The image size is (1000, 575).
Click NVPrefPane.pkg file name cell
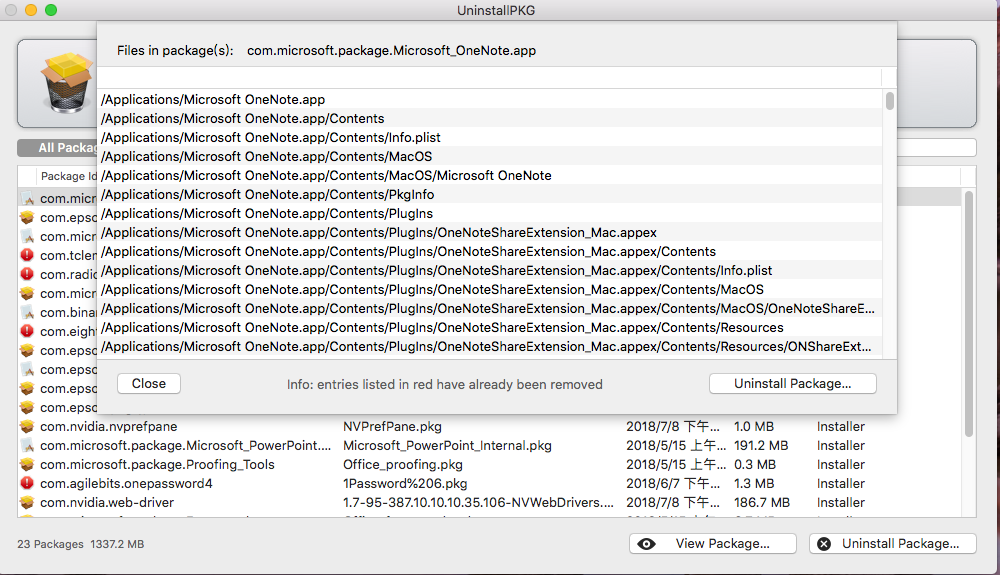point(392,426)
